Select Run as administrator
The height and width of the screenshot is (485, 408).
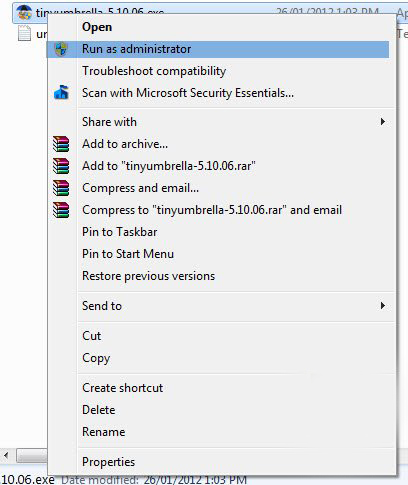[x=218, y=49]
